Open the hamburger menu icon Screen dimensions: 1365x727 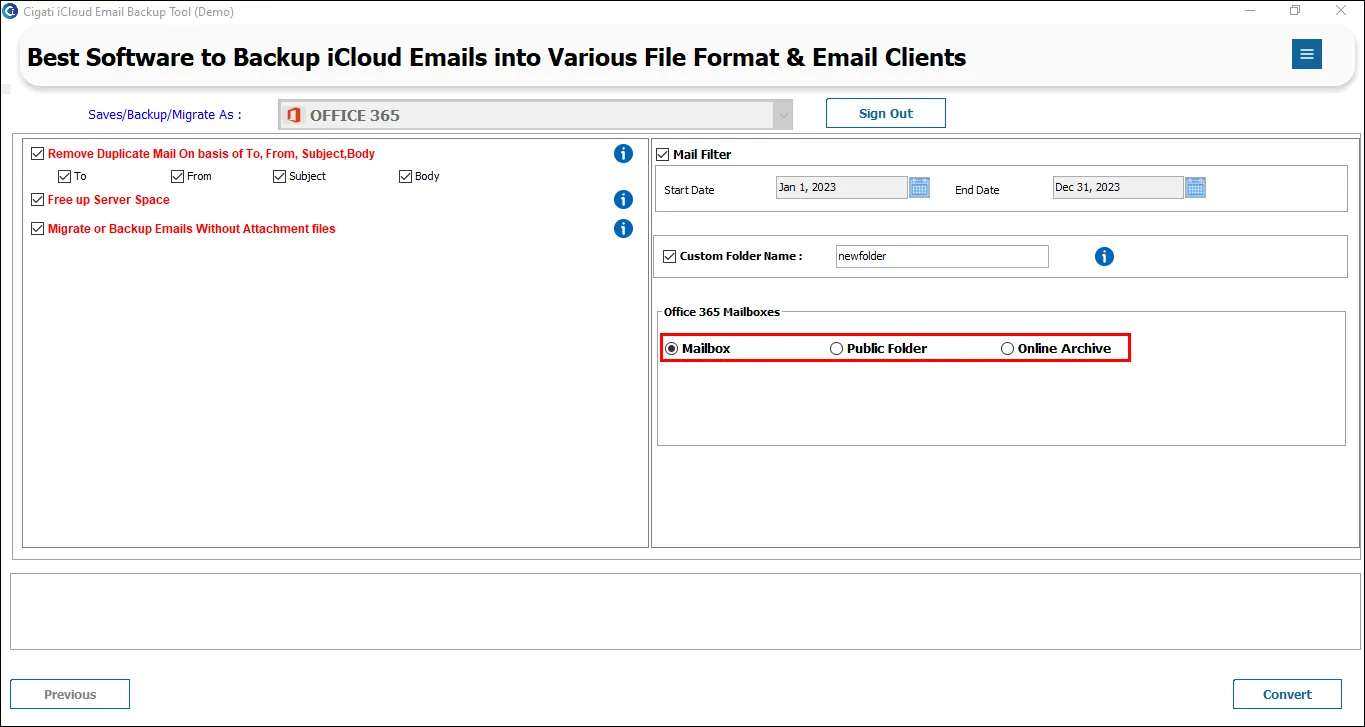[x=1306, y=54]
